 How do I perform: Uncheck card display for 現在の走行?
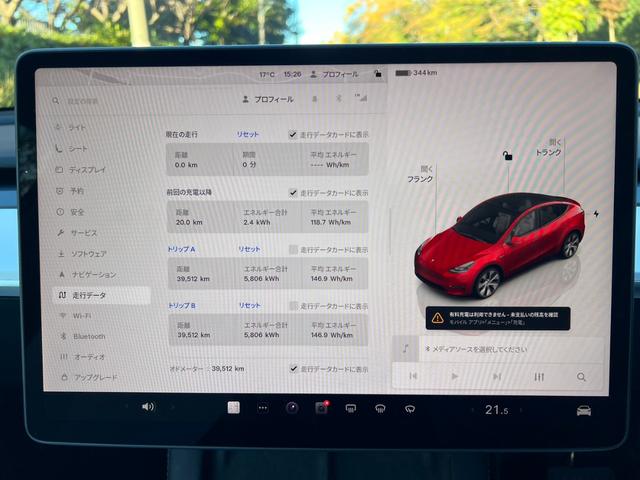click(293, 134)
